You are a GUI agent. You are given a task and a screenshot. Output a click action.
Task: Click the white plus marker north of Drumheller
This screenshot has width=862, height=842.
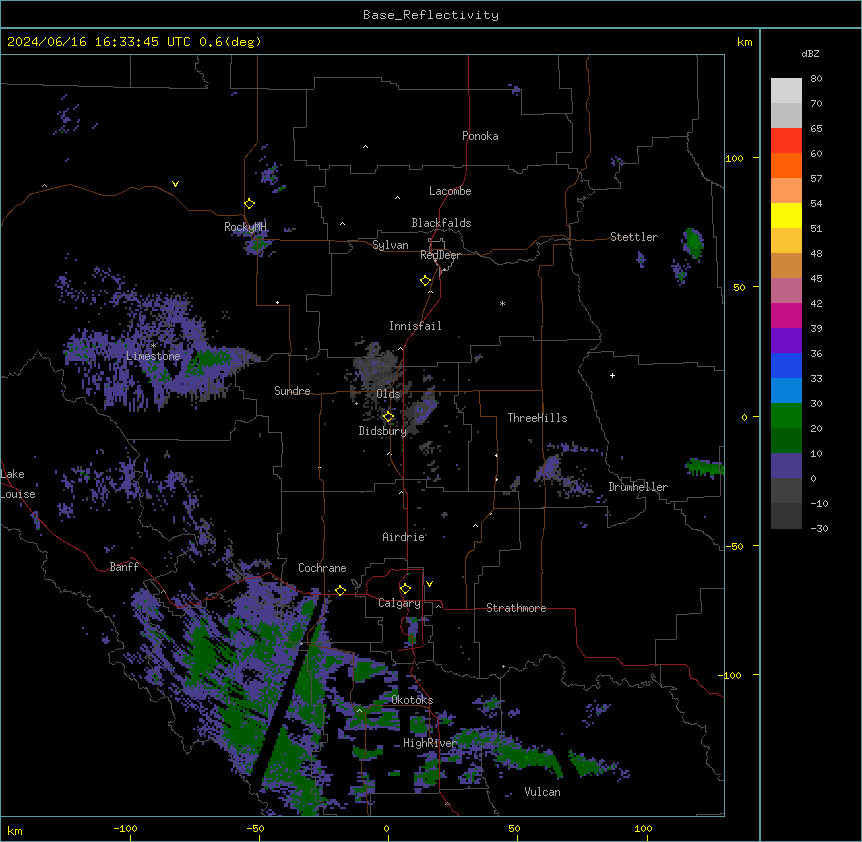pos(612,375)
